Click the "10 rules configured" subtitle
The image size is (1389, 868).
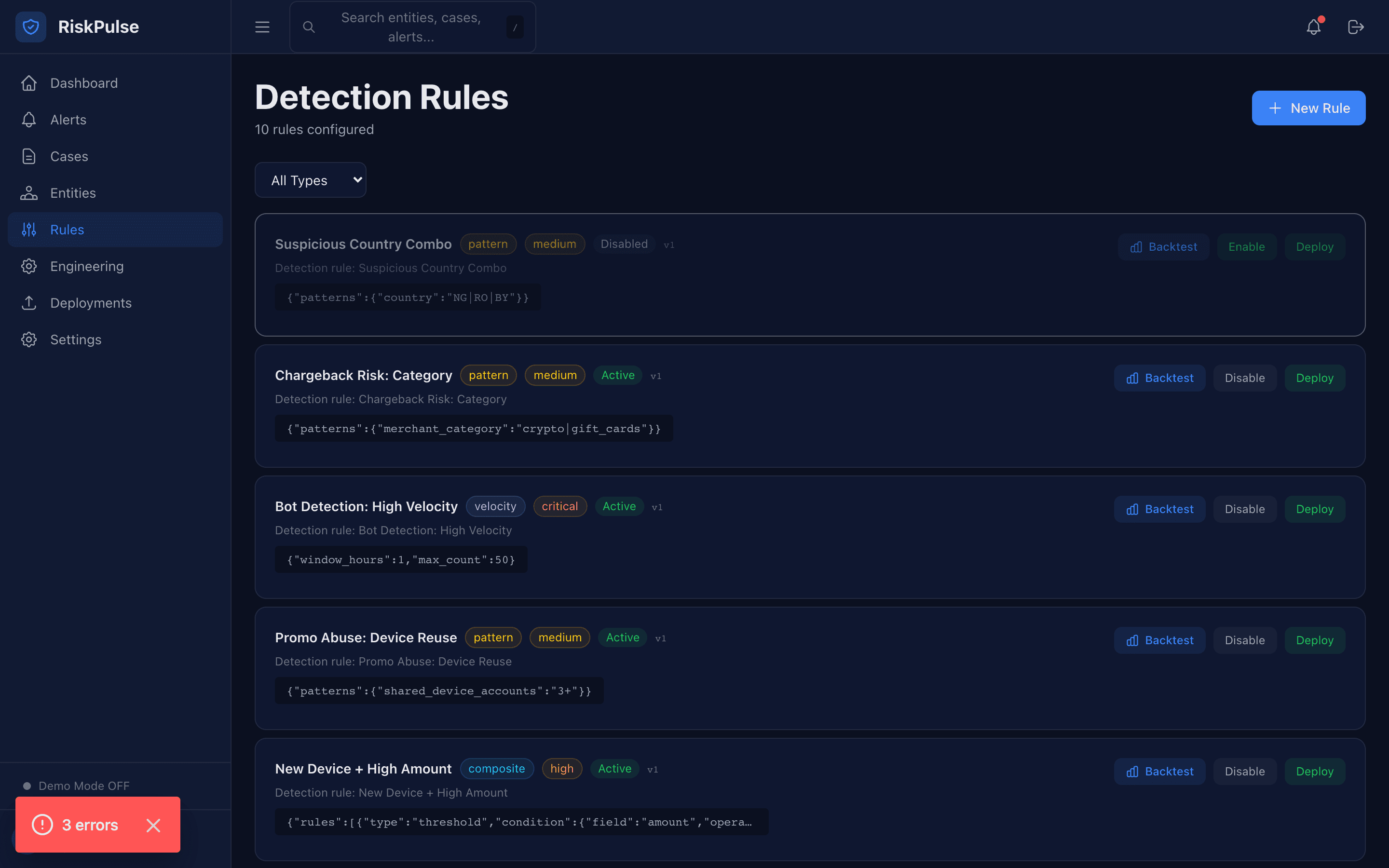(x=314, y=130)
